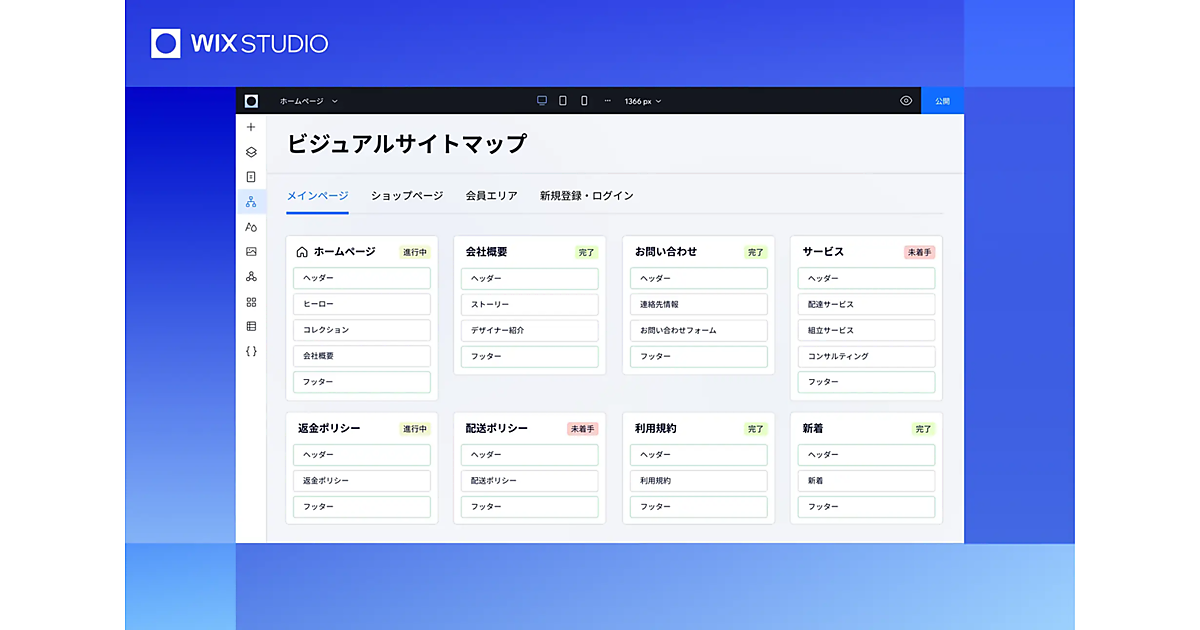Open the Code braces icon
1200x630 pixels.
pyautogui.click(x=251, y=351)
